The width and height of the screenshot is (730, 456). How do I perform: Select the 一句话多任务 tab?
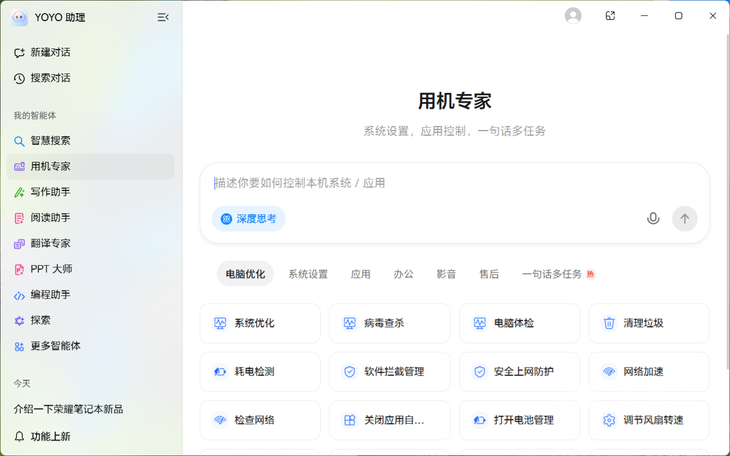click(552, 274)
